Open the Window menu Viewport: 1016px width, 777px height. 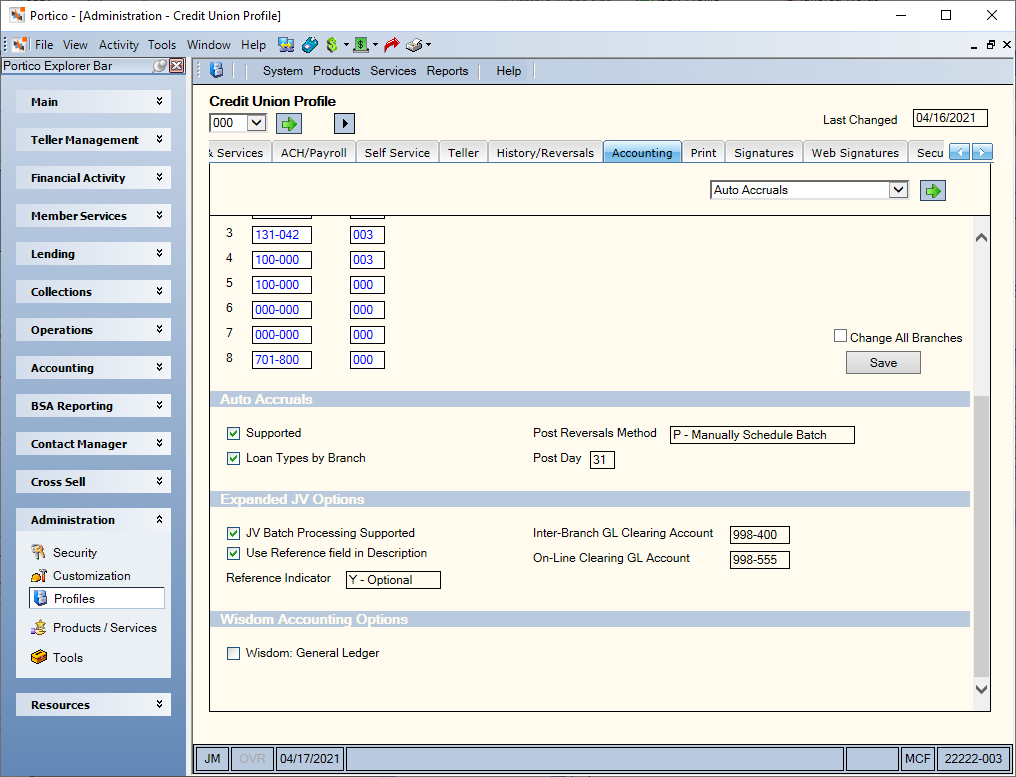209,45
